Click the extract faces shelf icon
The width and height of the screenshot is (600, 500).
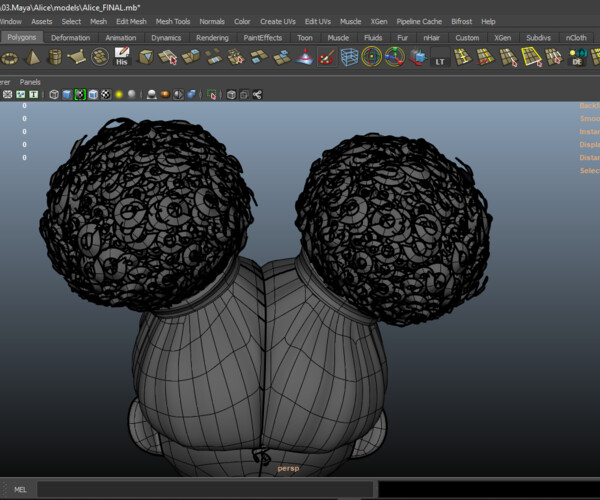pos(282,57)
